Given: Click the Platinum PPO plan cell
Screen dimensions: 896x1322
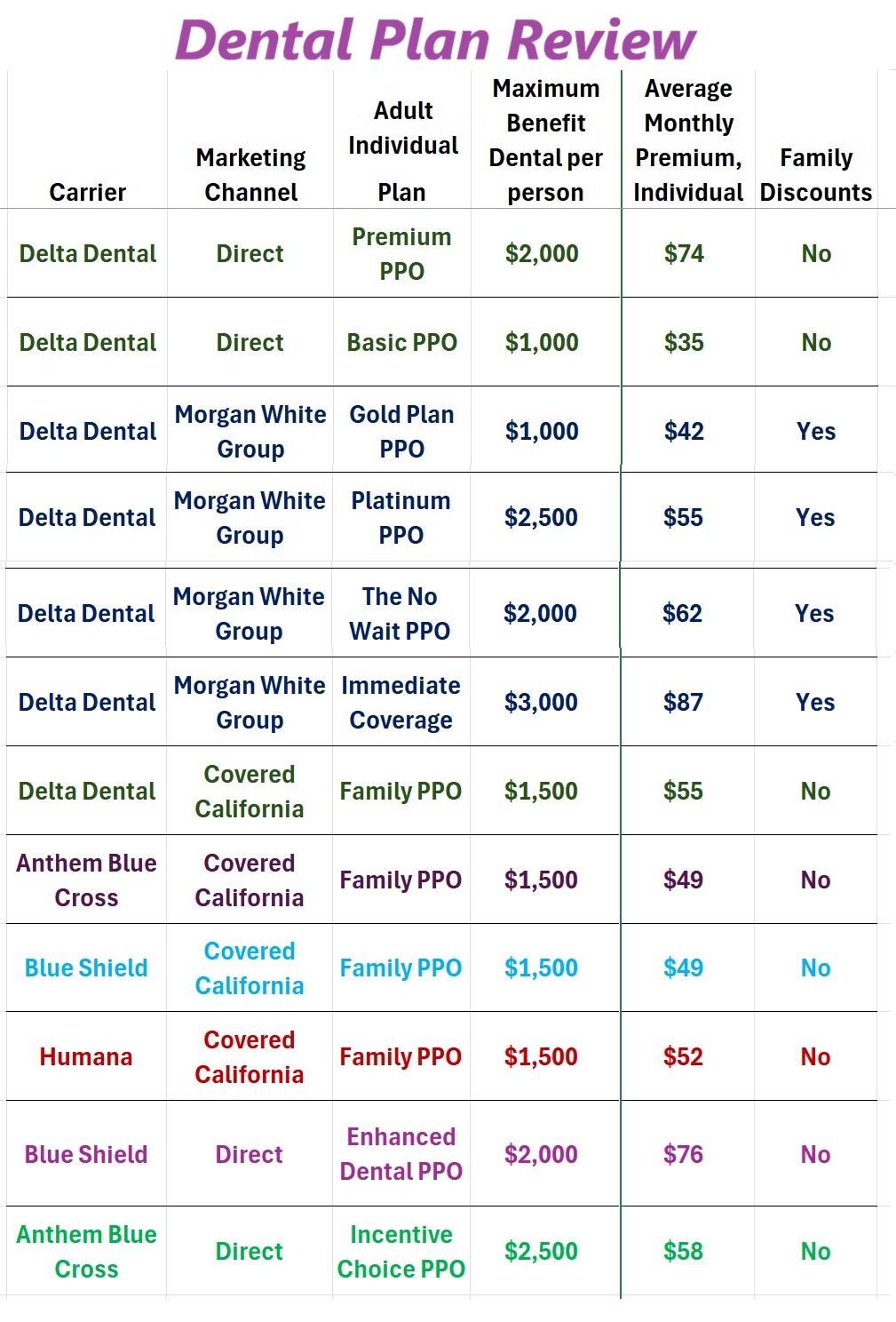Looking at the screenshot, I should click(x=400, y=518).
